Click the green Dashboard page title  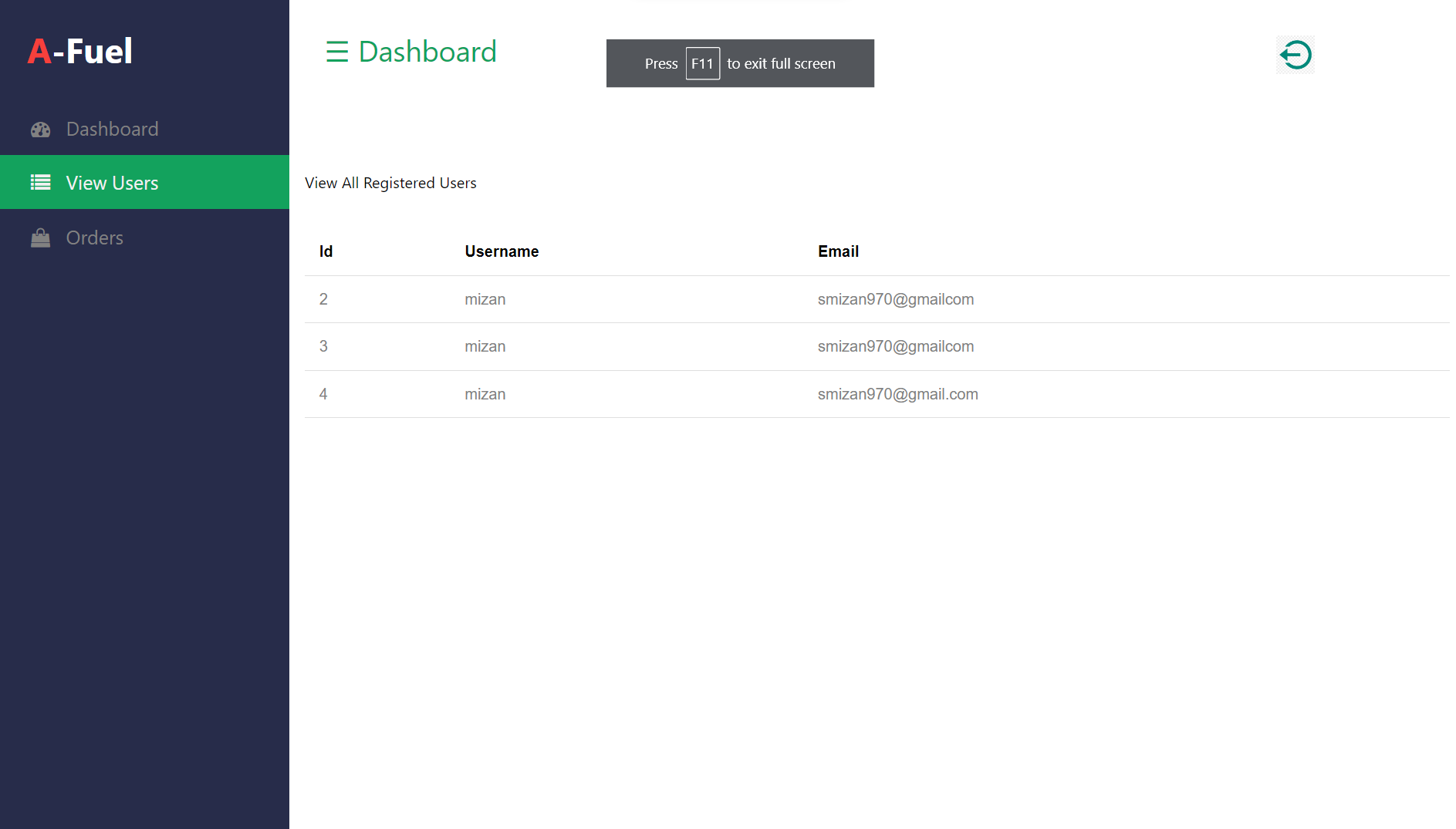(427, 52)
